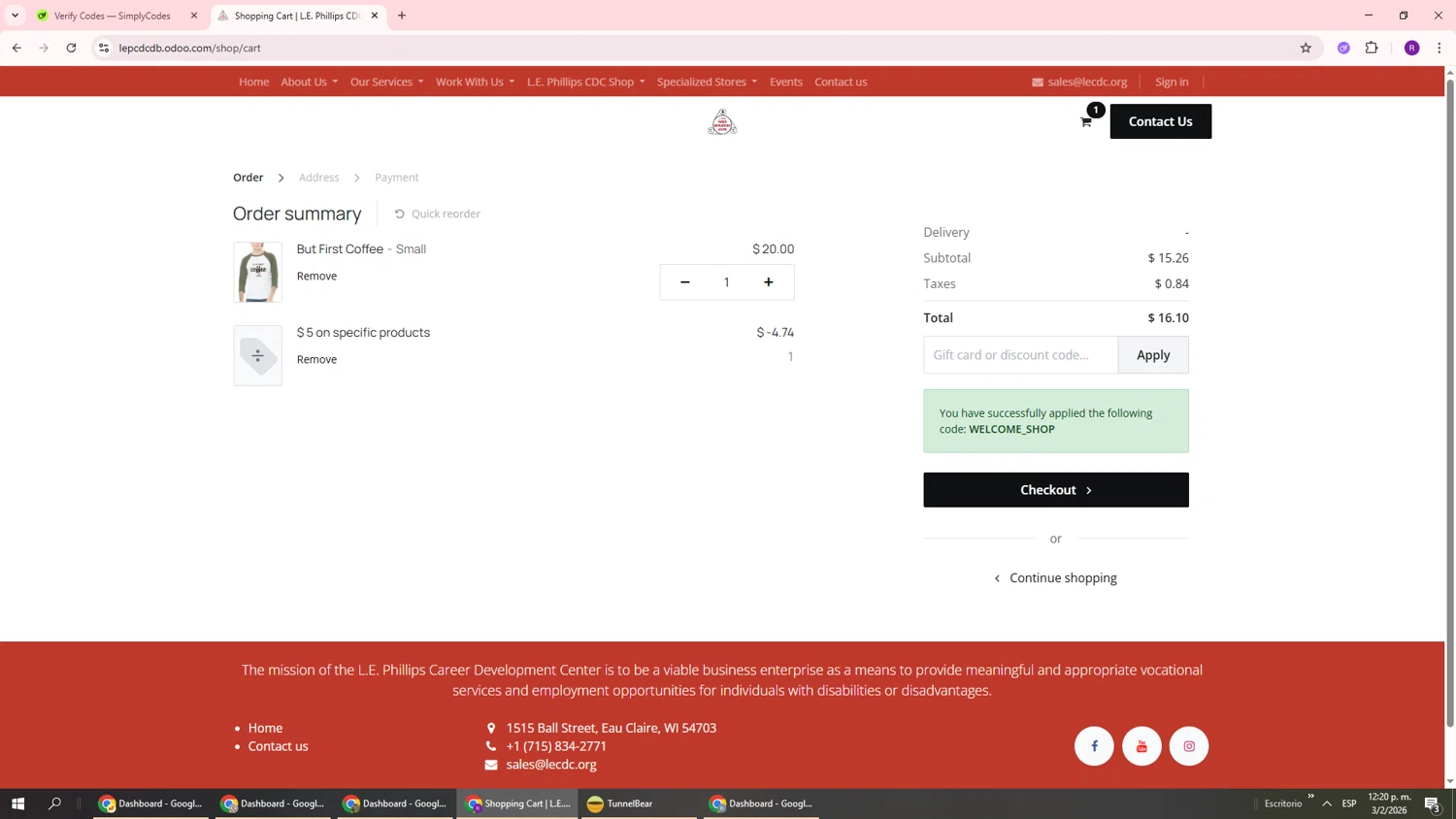The height and width of the screenshot is (819, 1456).
Task: Open Events in the top navigation
Action: pyautogui.click(x=786, y=82)
